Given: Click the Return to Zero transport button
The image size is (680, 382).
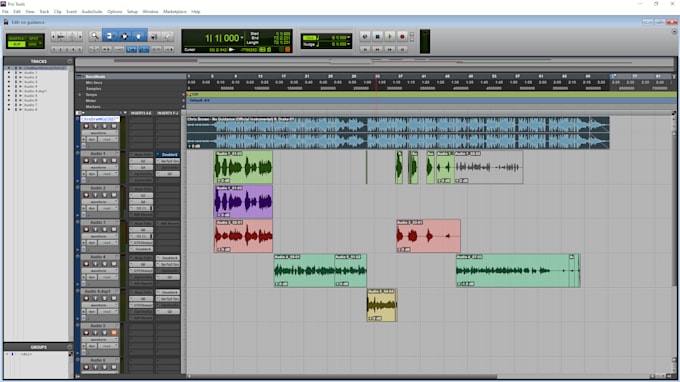Looking at the screenshot, I should [365, 49].
